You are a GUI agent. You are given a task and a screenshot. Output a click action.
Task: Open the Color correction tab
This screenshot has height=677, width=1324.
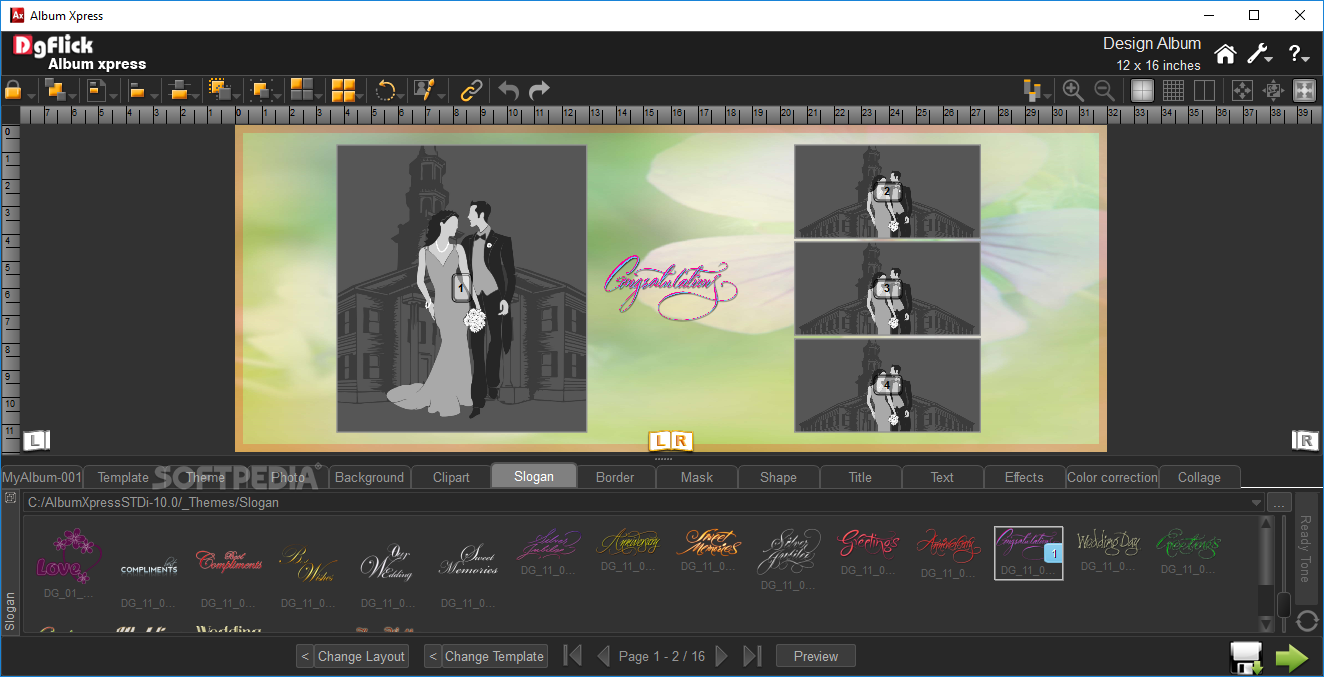(1113, 477)
